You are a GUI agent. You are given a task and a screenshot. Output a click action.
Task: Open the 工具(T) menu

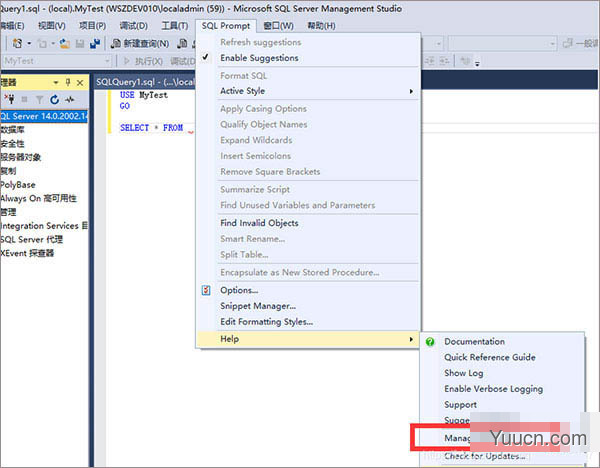(x=175, y=25)
